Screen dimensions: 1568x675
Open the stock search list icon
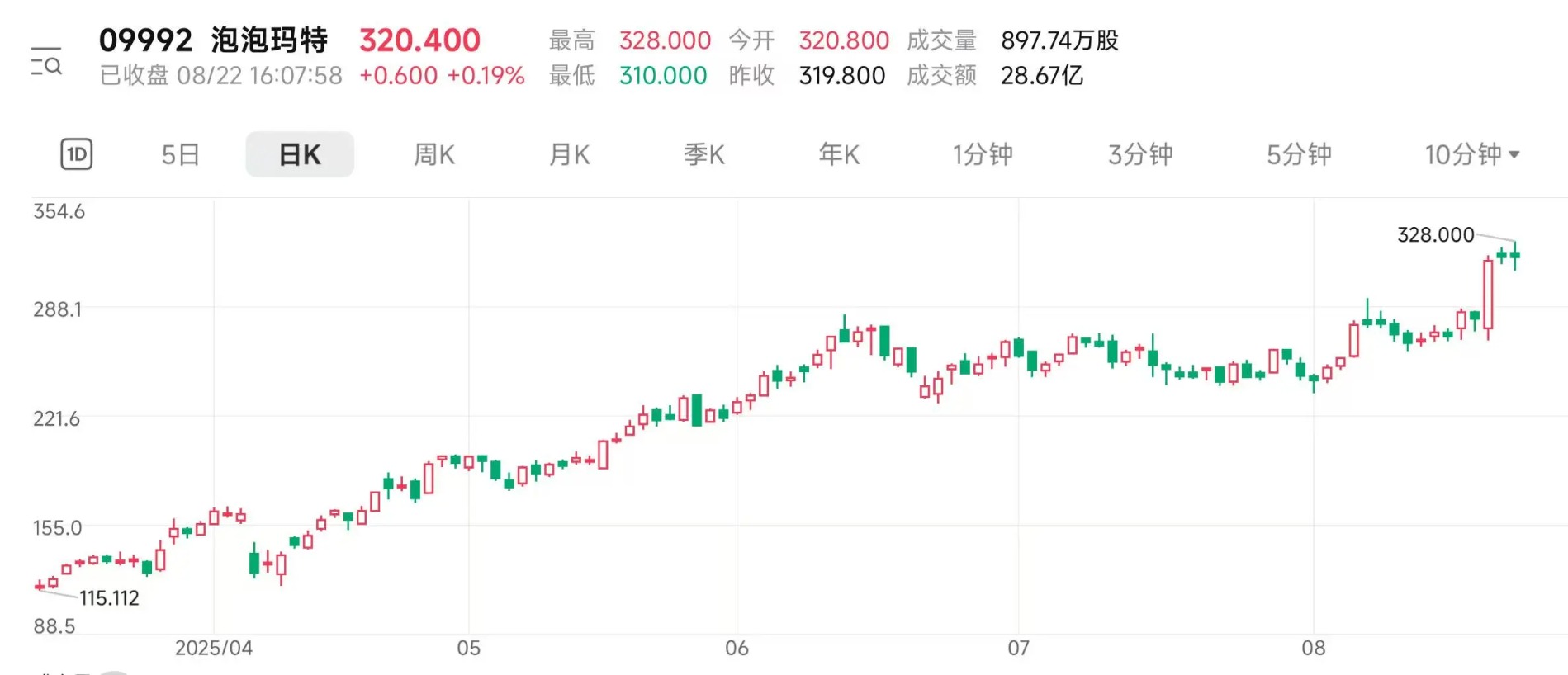click(x=46, y=62)
